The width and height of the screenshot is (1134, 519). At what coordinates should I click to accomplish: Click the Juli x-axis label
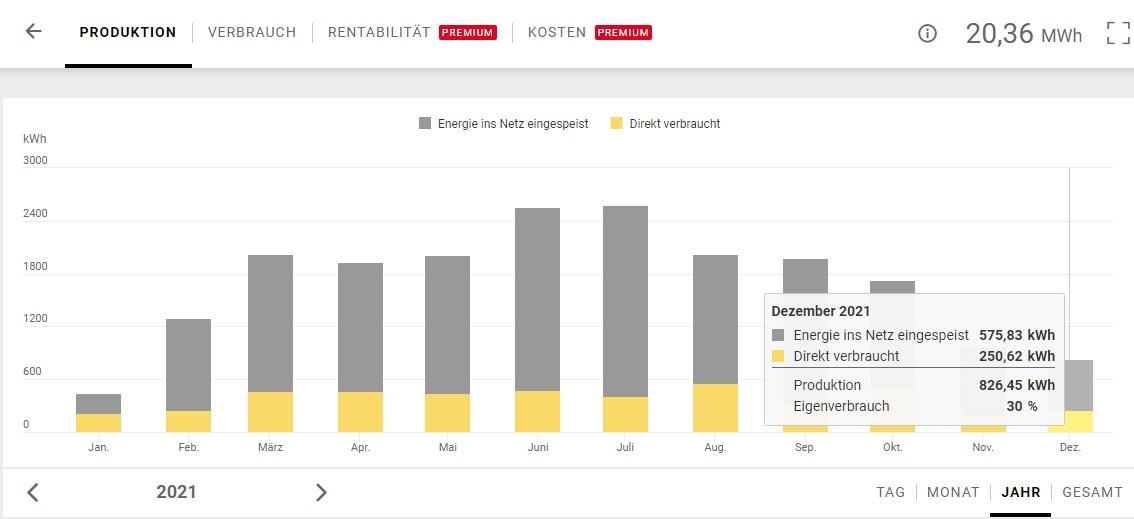[x=625, y=447]
